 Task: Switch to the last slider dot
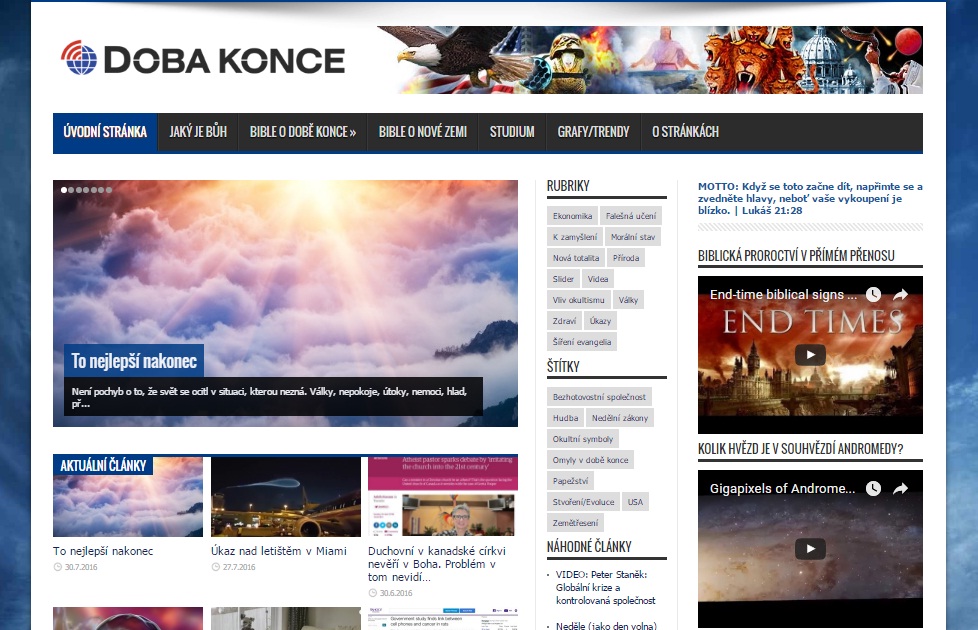click(x=109, y=189)
